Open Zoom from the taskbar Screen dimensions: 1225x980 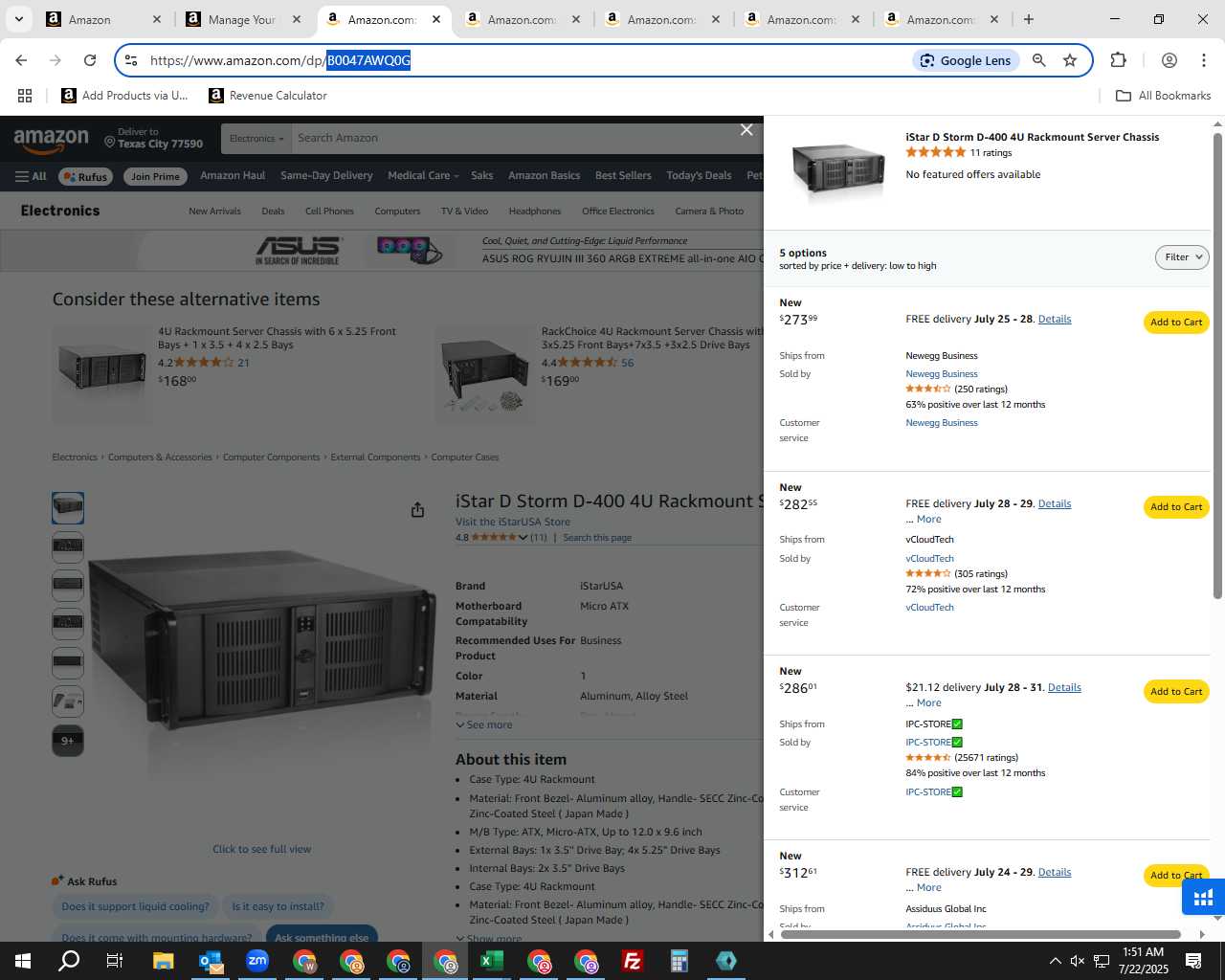click(257, 961)
